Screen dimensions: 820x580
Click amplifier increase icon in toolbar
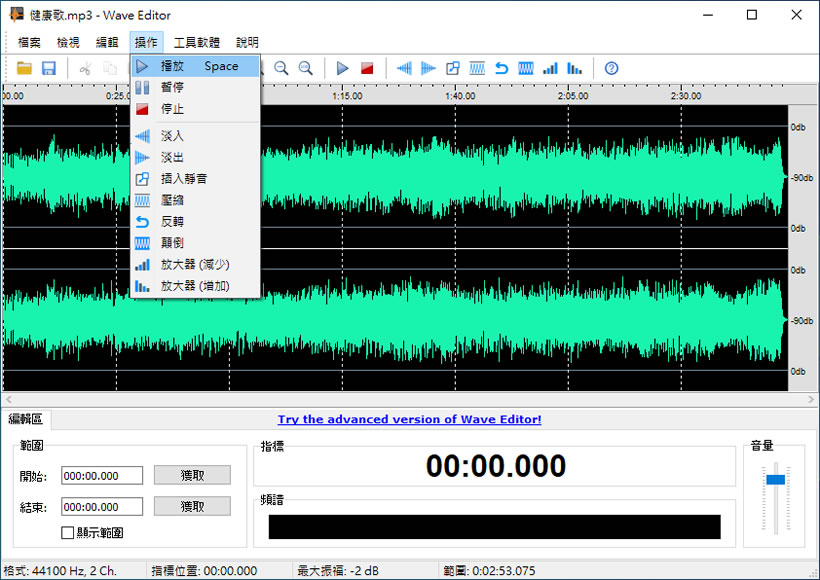[x=575, y=68]
